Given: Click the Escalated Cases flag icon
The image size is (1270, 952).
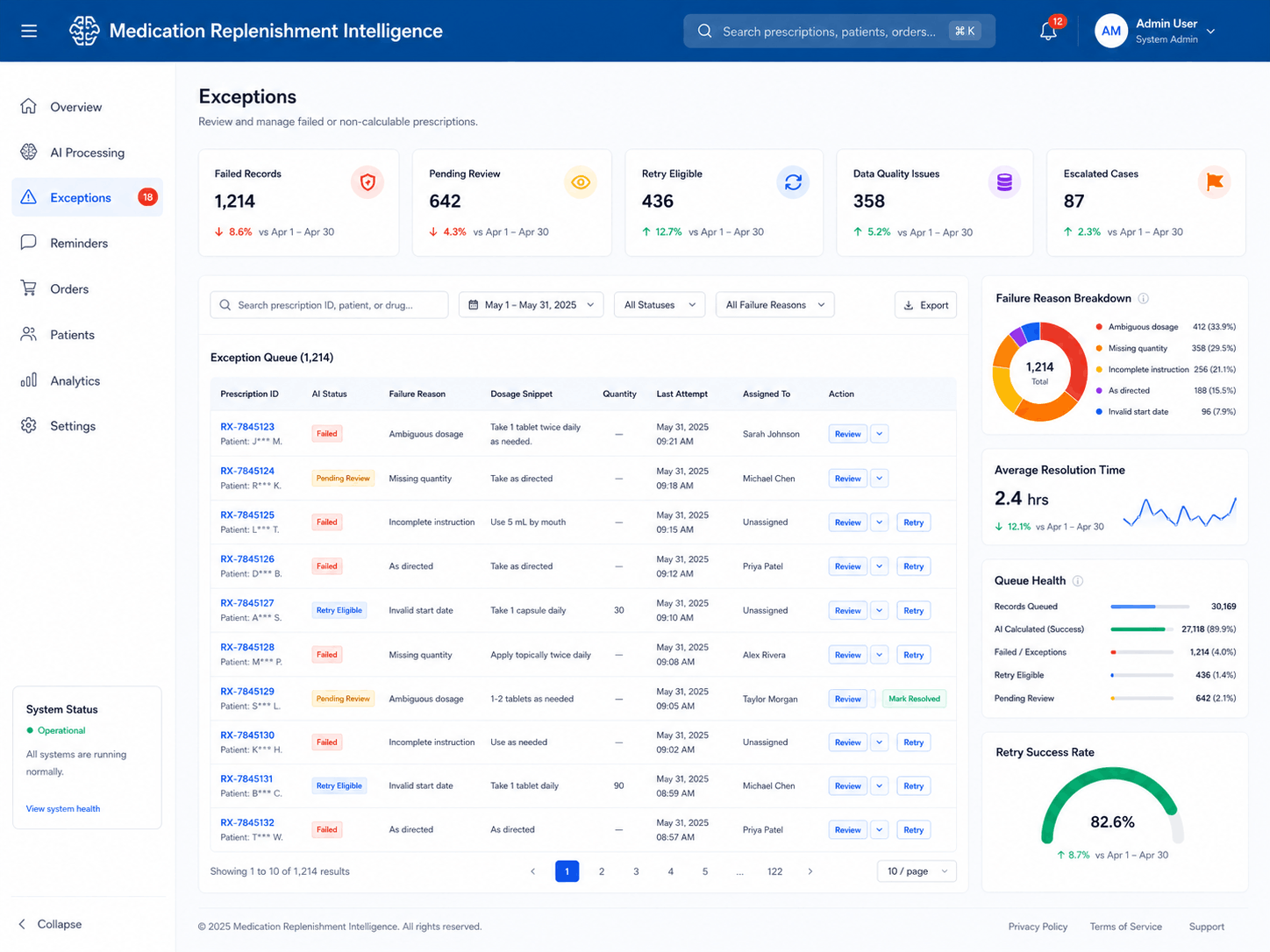Looking at the screenshot, I should pyautogui.click(x=1214, y=182).
